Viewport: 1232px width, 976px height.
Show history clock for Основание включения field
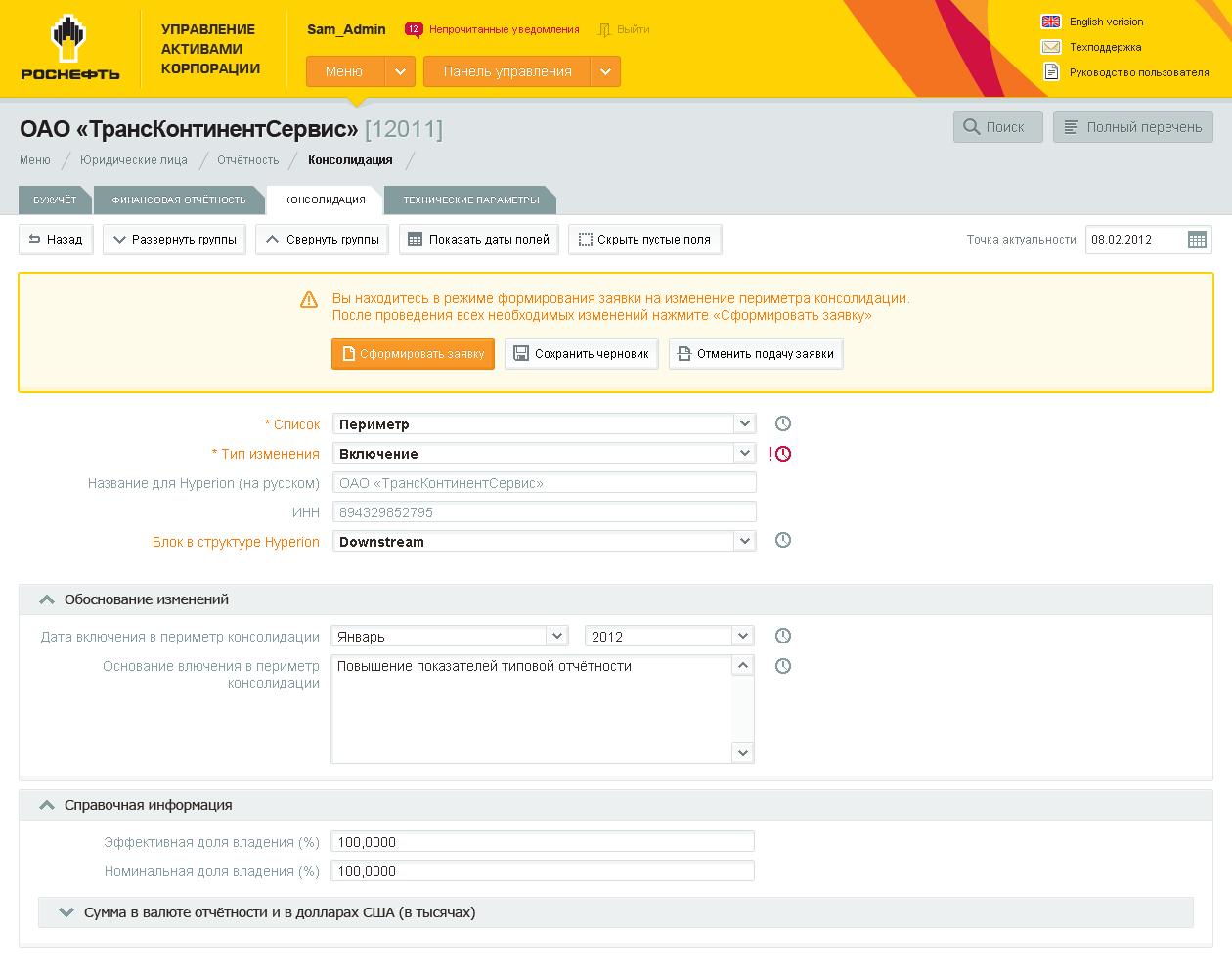coord(783,666)
